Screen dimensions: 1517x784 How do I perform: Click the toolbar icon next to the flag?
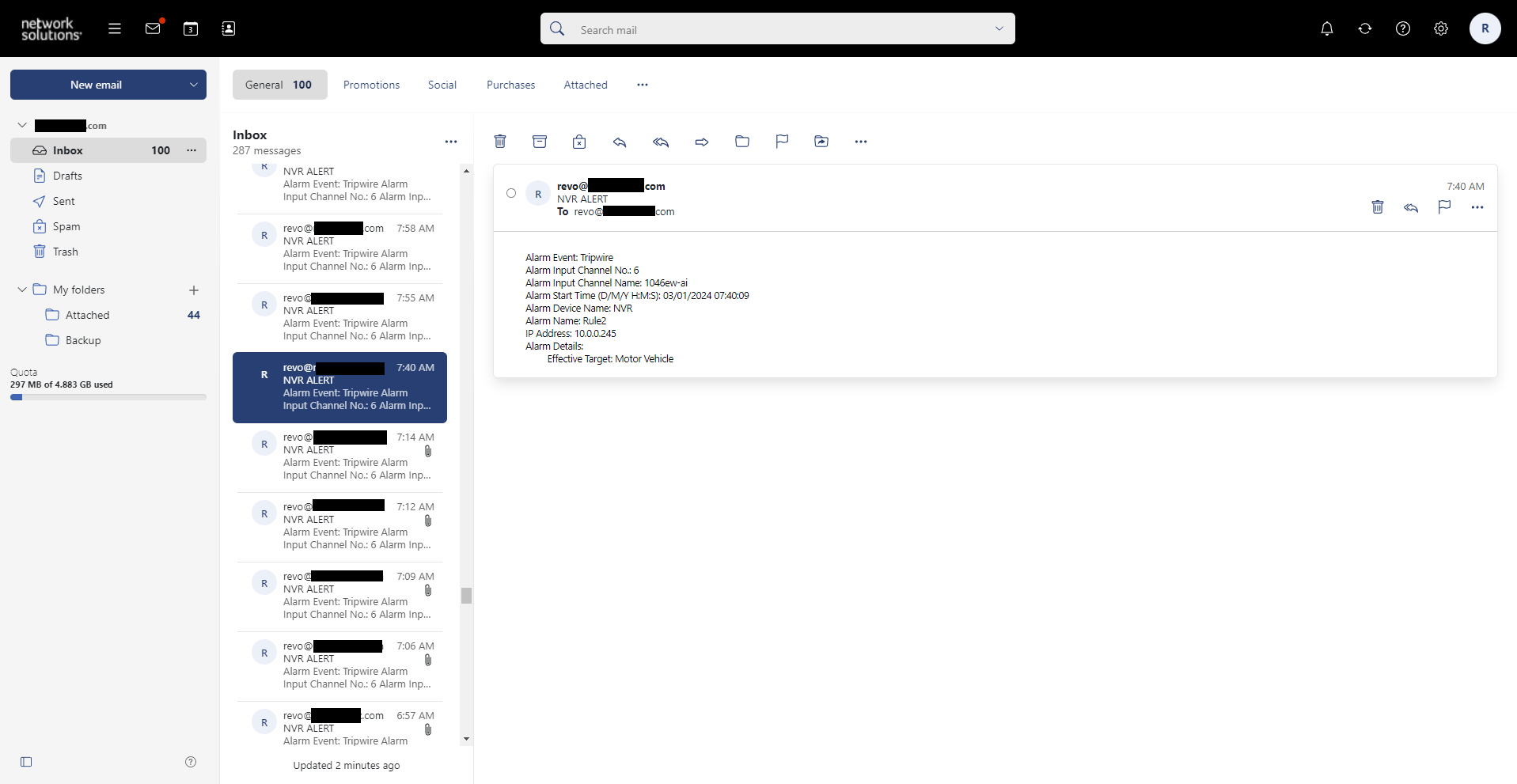[821, 142]
